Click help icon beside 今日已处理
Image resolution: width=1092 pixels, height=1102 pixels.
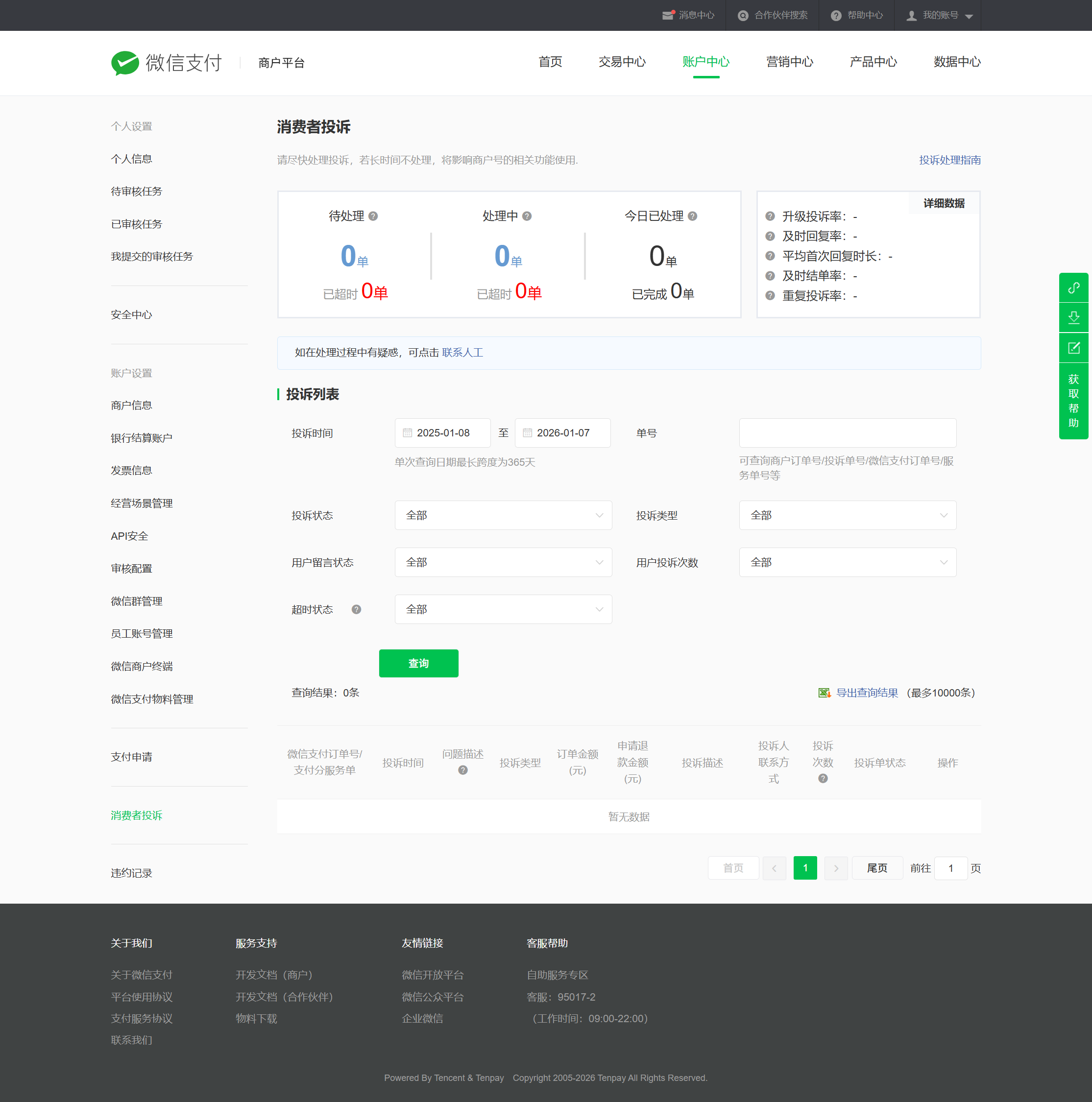tap(692, 216)
